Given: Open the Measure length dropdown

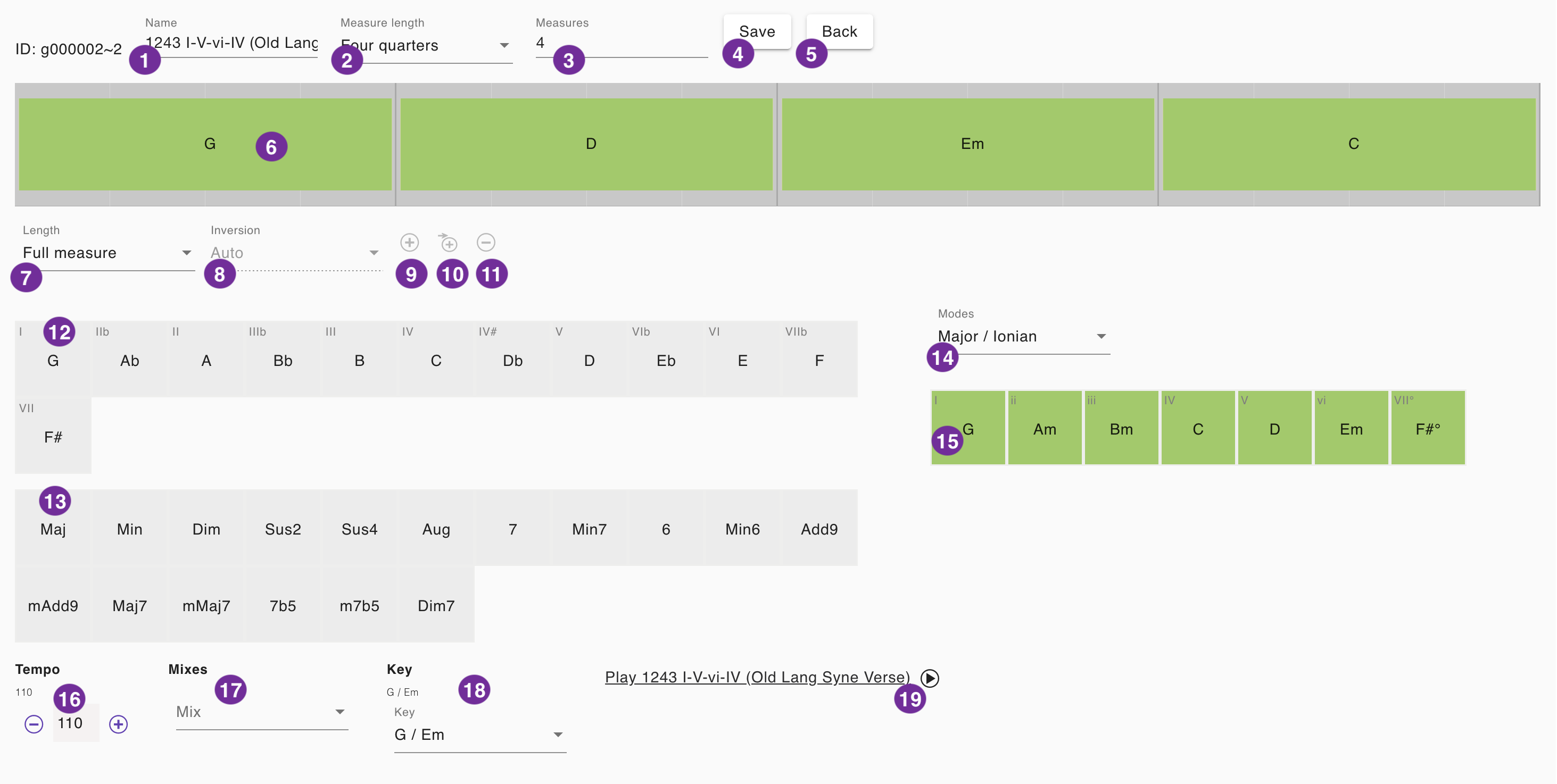Looking at the screenshot, I should click(426, 46).
